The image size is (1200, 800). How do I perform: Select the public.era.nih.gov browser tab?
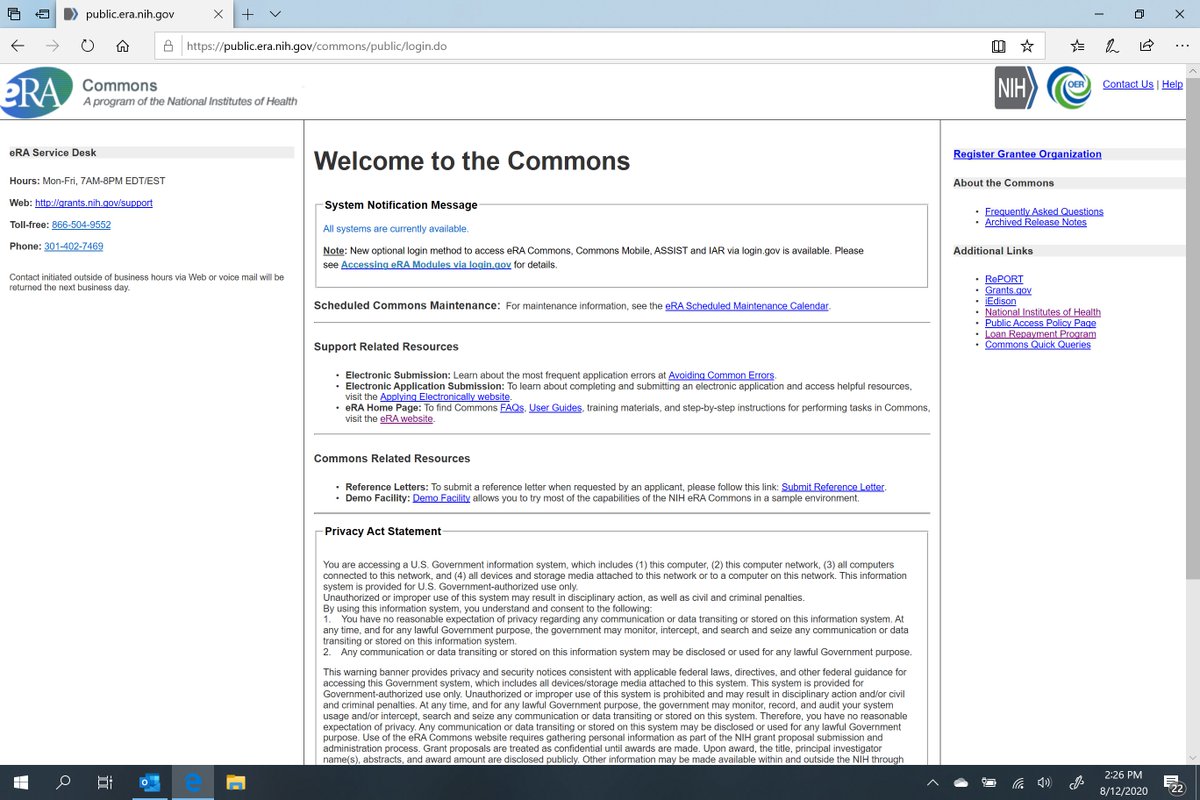[145, 15]
